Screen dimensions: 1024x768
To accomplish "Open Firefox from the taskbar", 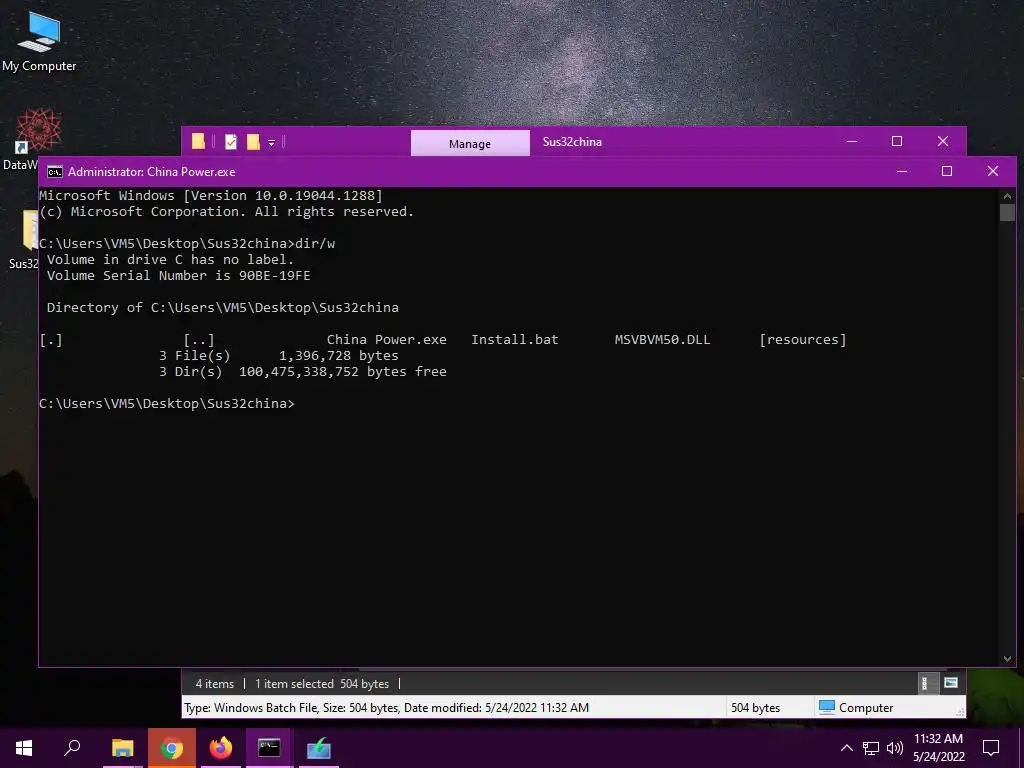I will coord(220,748).
